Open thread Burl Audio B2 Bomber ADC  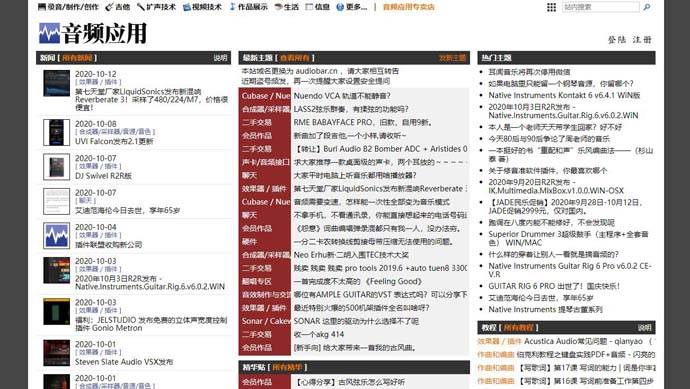380,149
